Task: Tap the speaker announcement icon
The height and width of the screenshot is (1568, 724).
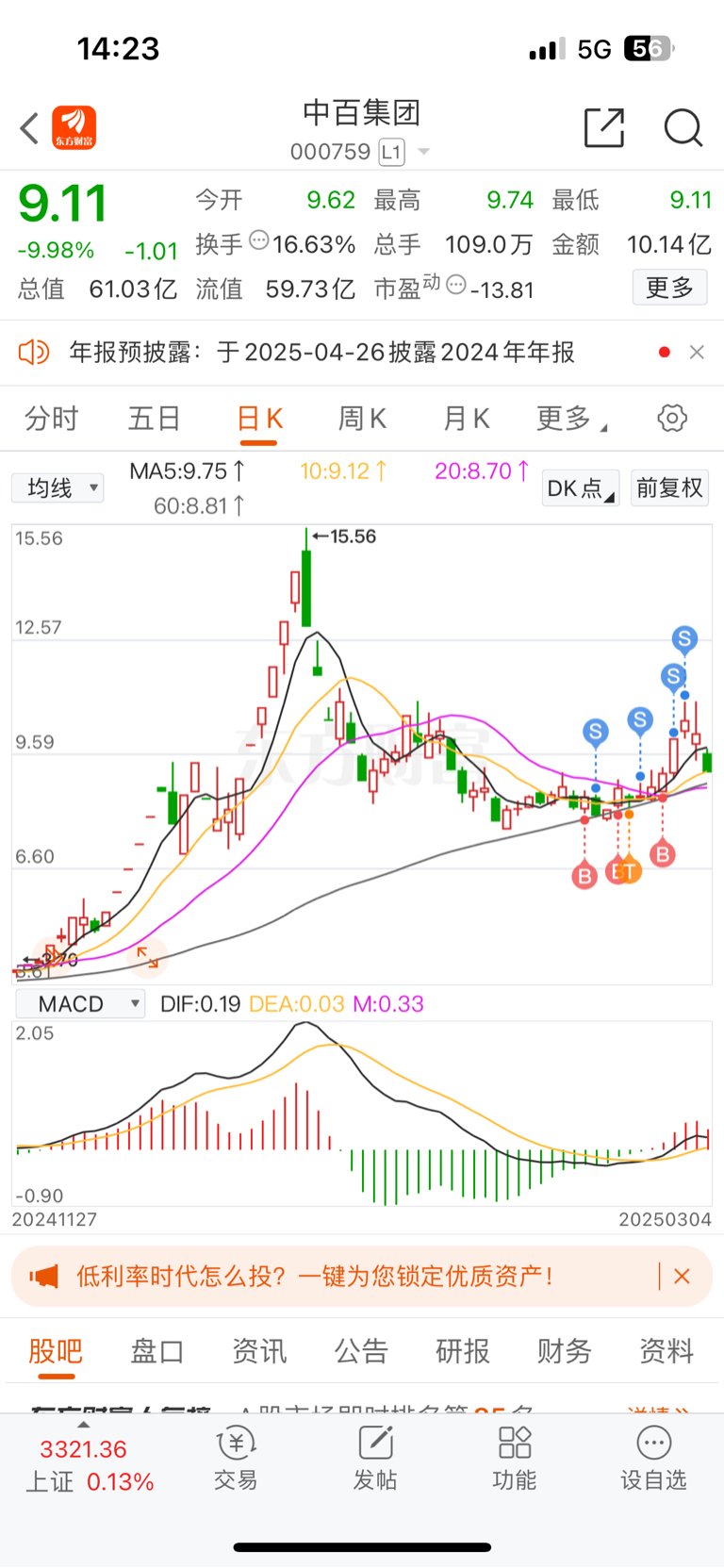Action: point(34,353)
